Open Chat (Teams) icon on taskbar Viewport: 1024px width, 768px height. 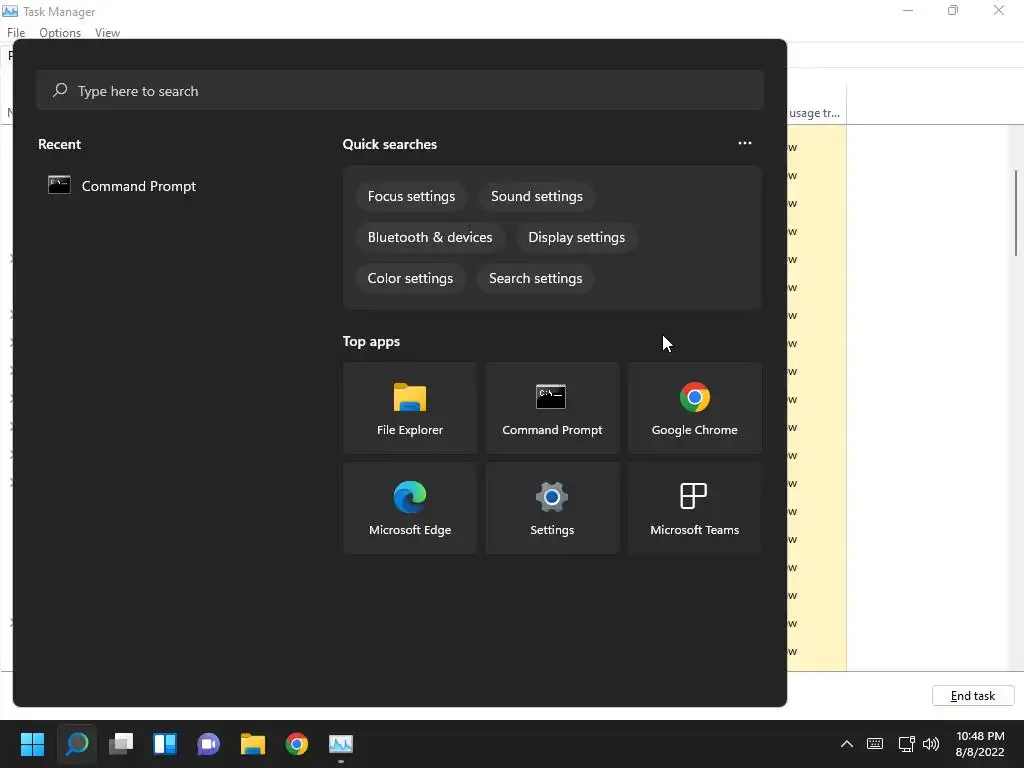tap(209, 744)
